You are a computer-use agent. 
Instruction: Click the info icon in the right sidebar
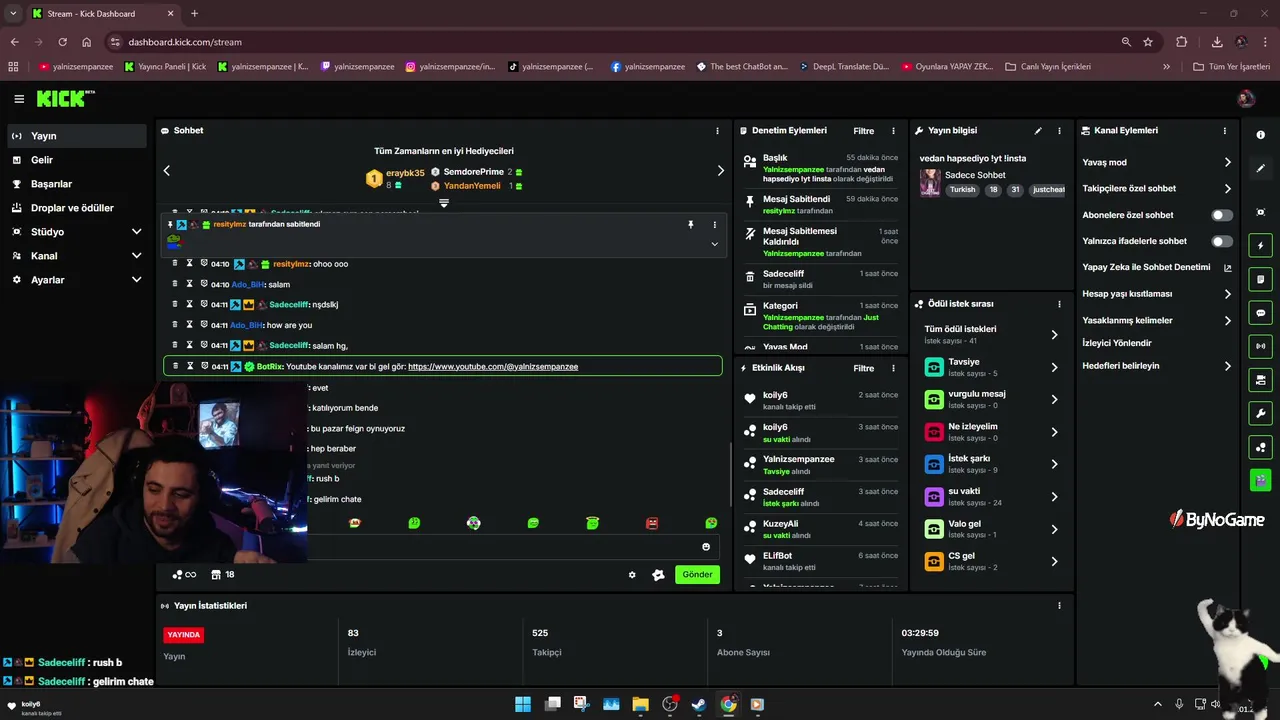[1260, 135]
